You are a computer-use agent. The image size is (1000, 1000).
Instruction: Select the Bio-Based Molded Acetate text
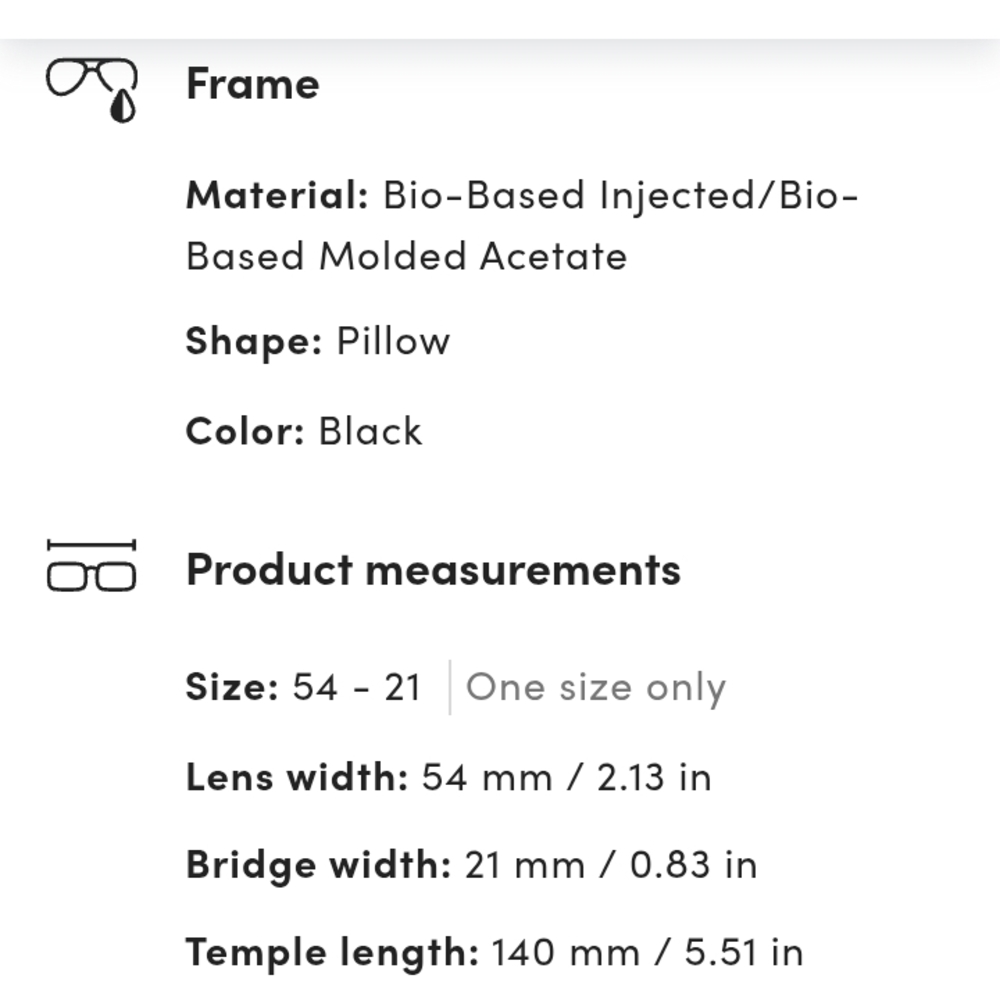pyautogui.click(x=406, y=257)
